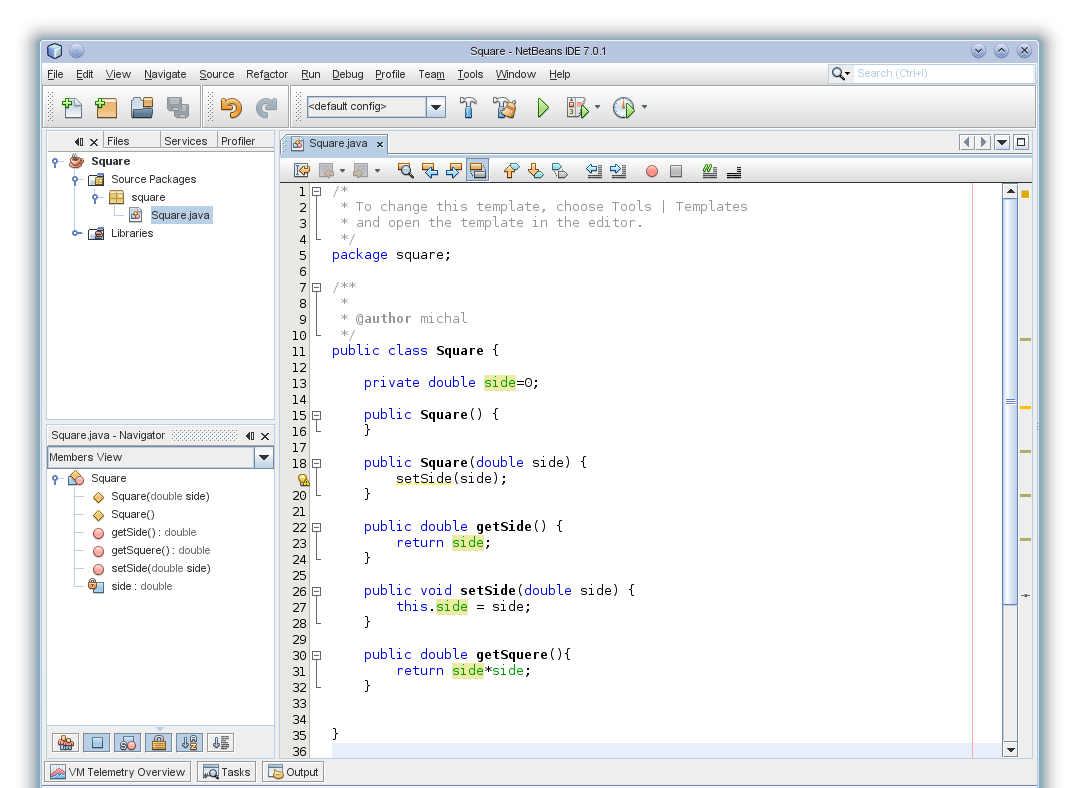Open the Tasks panel
This screenshot has width=1078, height=788.
226,771
